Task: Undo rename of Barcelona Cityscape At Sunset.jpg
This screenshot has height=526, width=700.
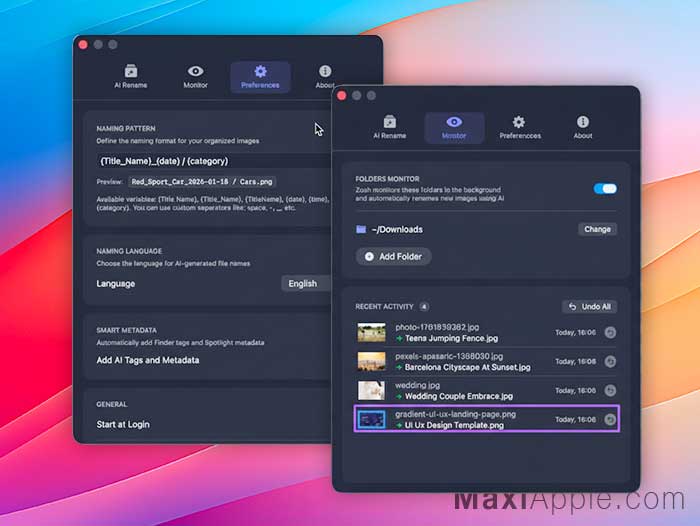Action: pos(610,361)
